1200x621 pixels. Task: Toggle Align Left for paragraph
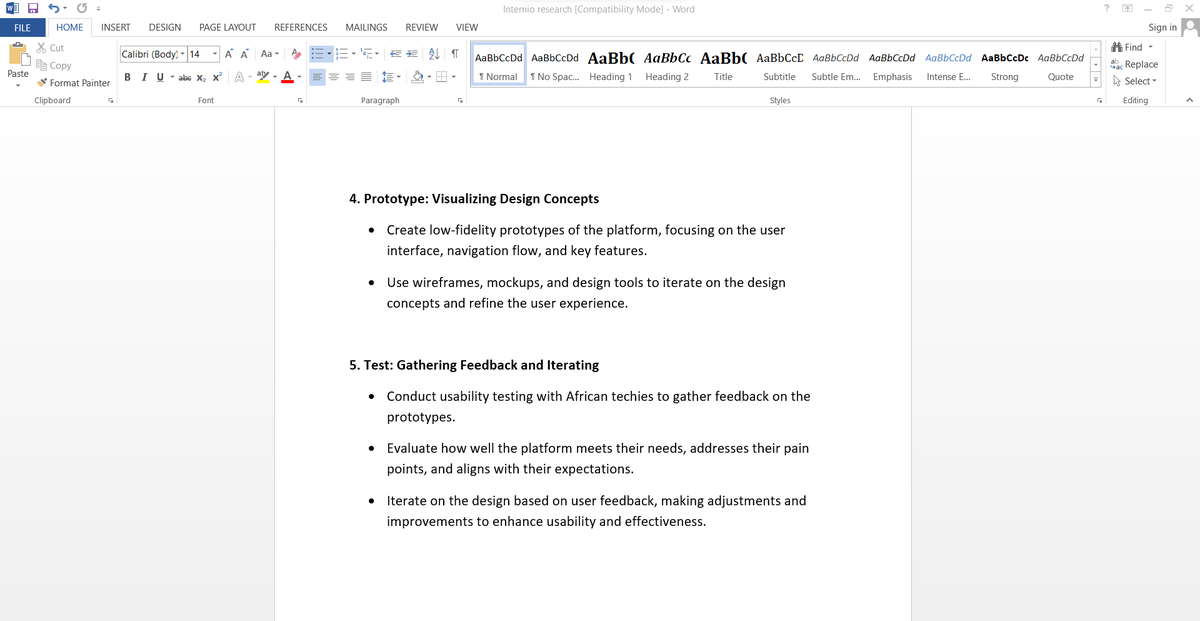[316, 77]
